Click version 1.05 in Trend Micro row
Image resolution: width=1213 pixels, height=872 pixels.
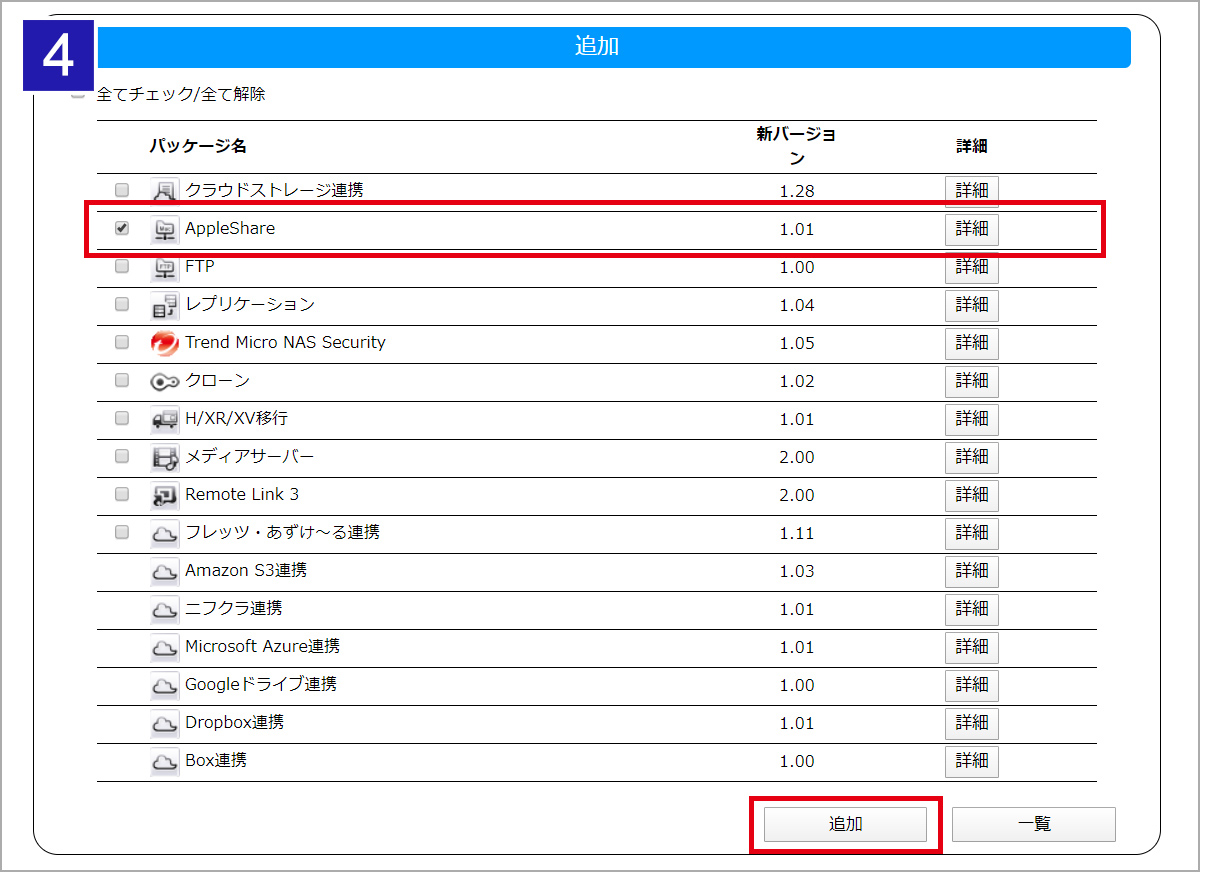797,343
